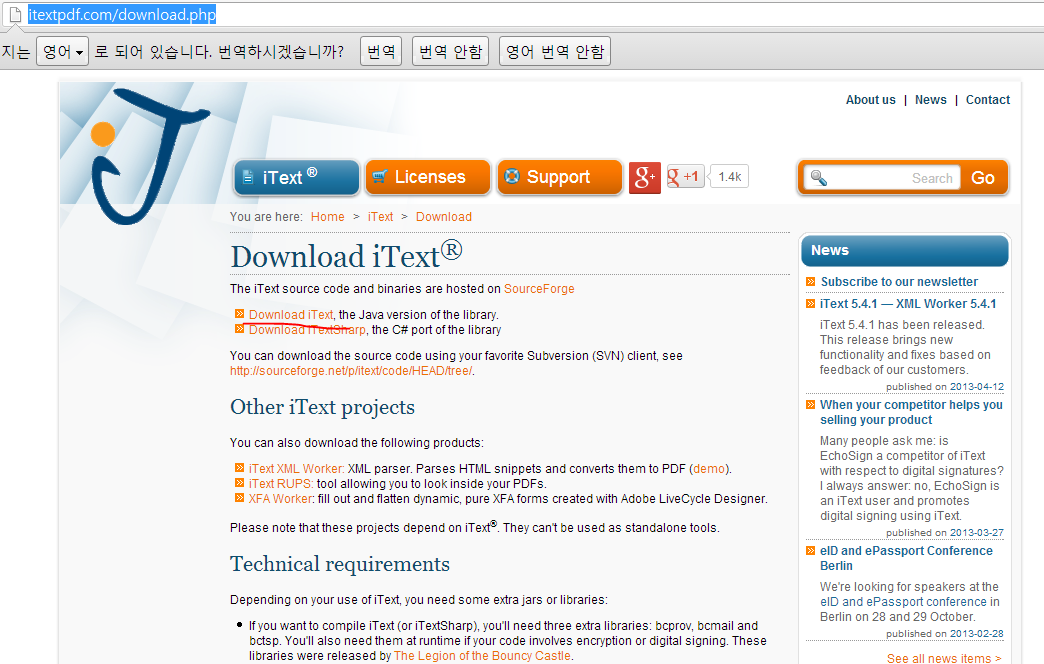The height and width of the screenshot is (664, 1044).
Task: Click the 번역 button to translate
Action: click(381, 51)
